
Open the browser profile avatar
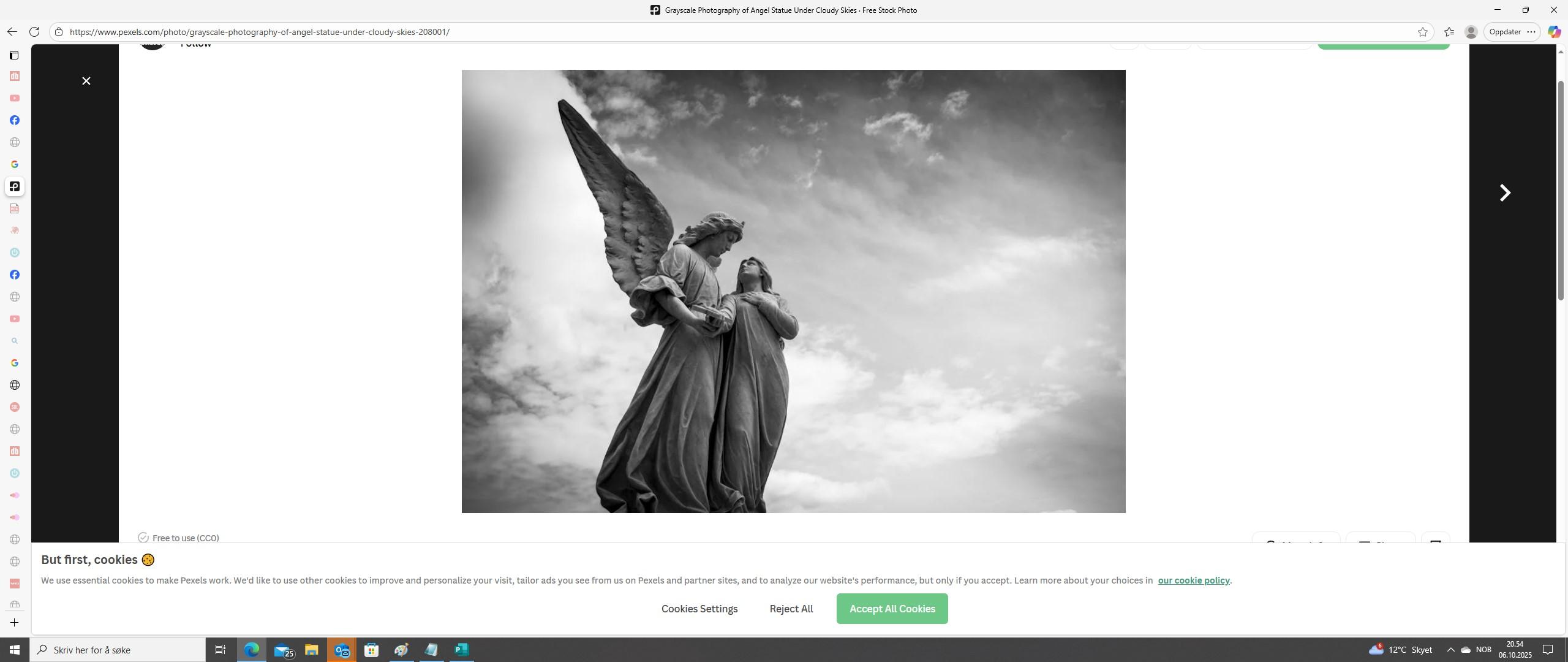tap(1471, 32)
